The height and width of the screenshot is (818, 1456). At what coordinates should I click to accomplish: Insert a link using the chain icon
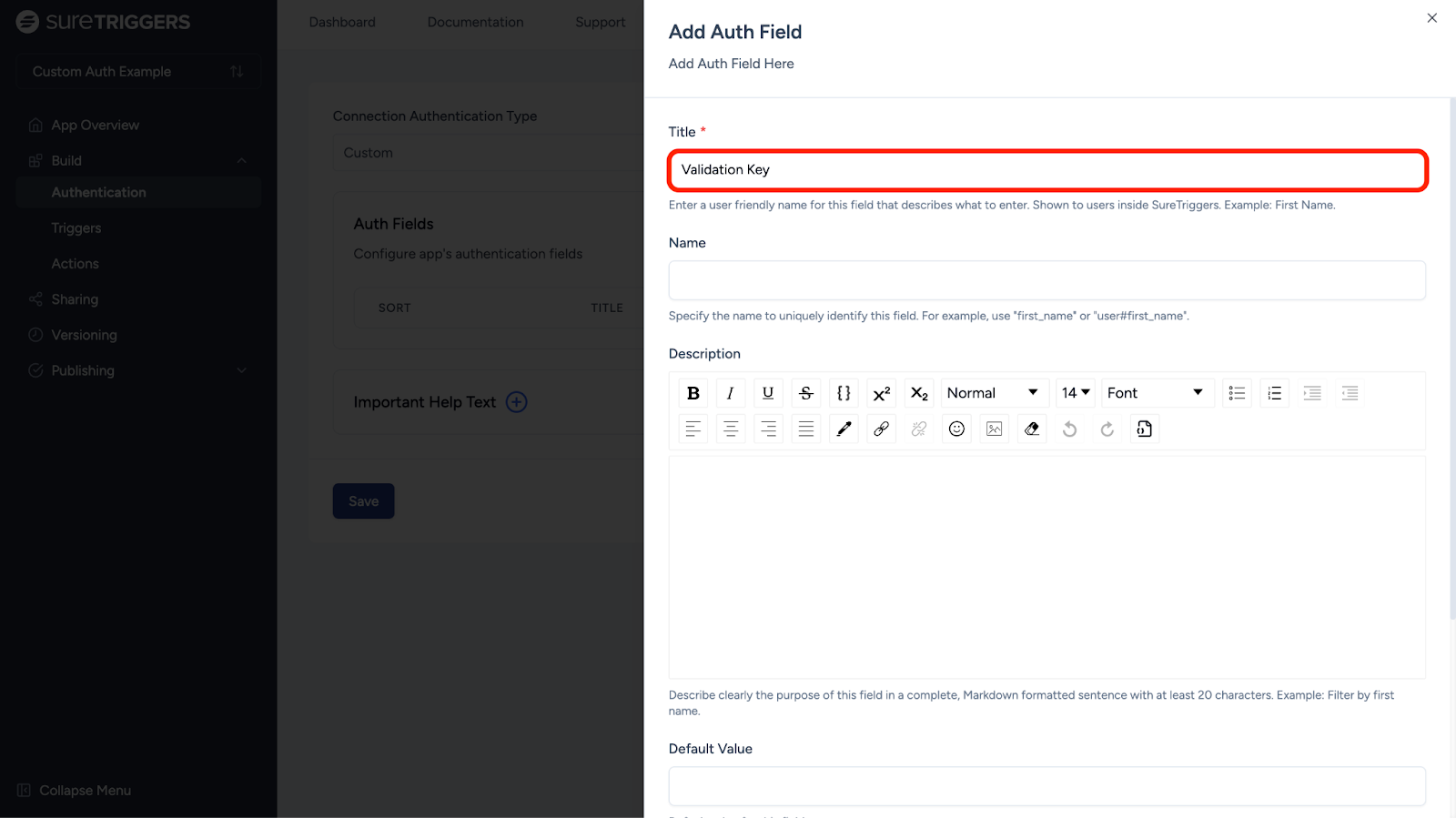[881, 429]
